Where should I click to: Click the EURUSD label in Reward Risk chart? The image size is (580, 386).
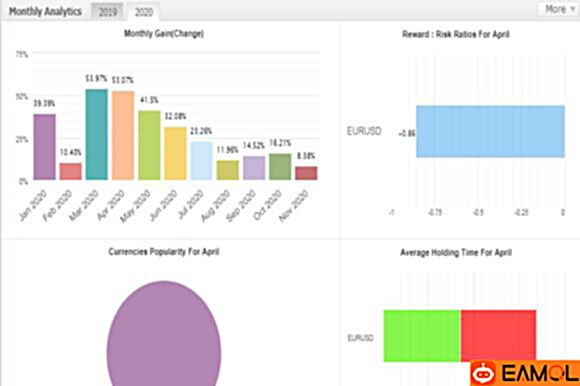click(x=364, y=131)
